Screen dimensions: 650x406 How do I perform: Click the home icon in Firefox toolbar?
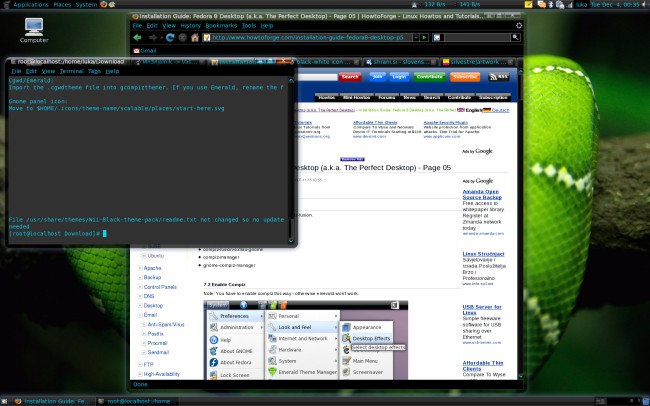point(195,38)
